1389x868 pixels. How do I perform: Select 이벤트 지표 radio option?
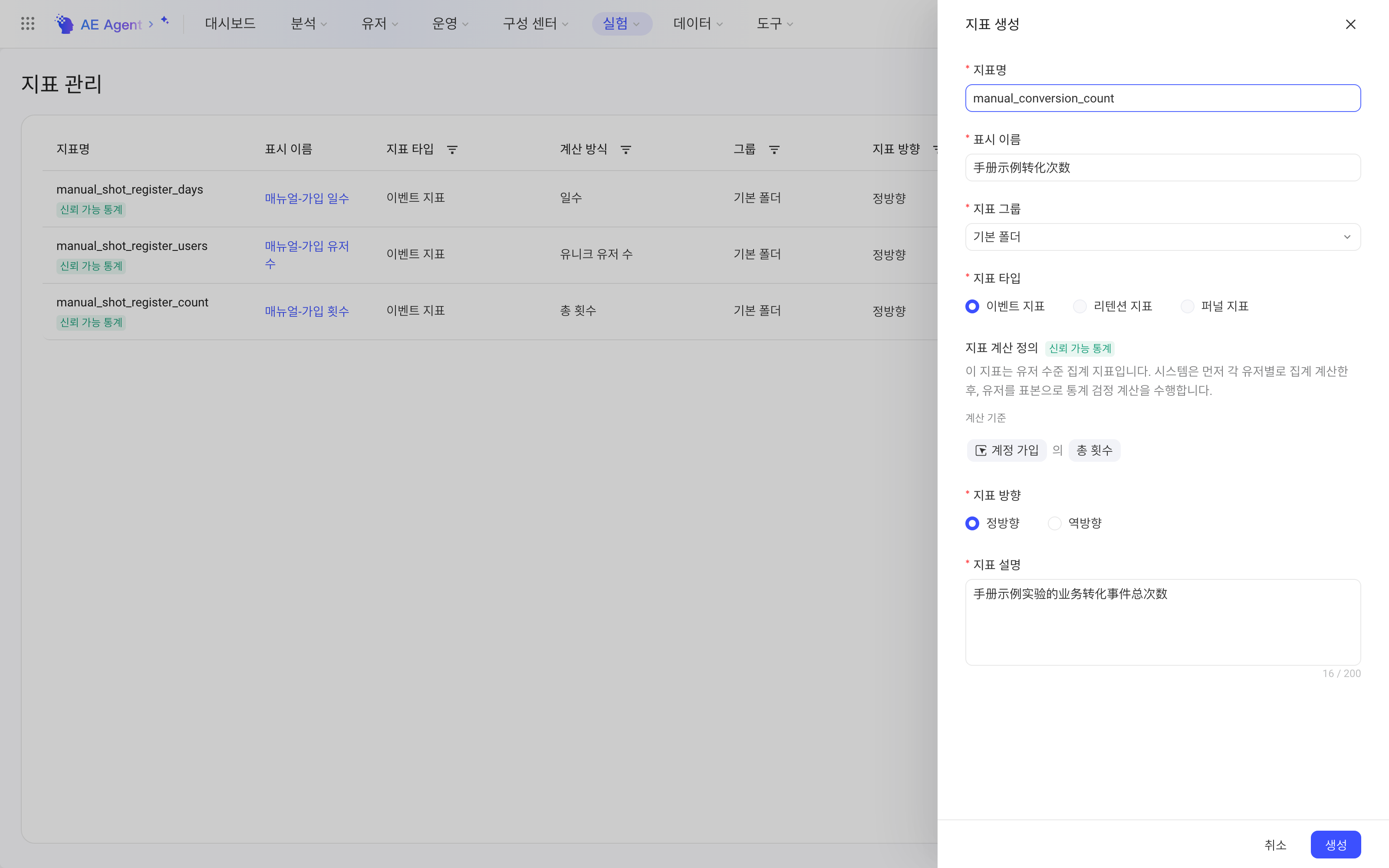coord(972,306)
